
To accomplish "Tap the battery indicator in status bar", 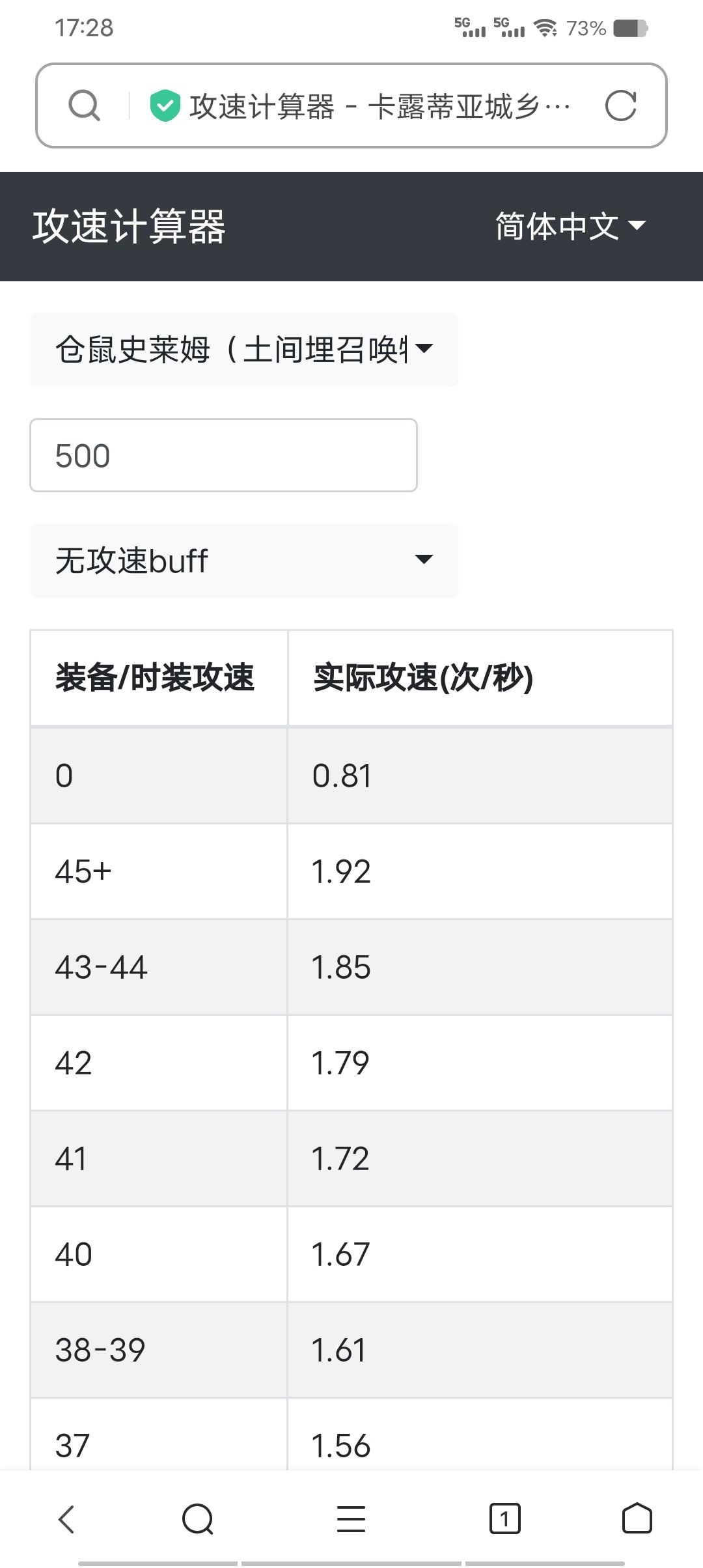I will tap(631, 29).
